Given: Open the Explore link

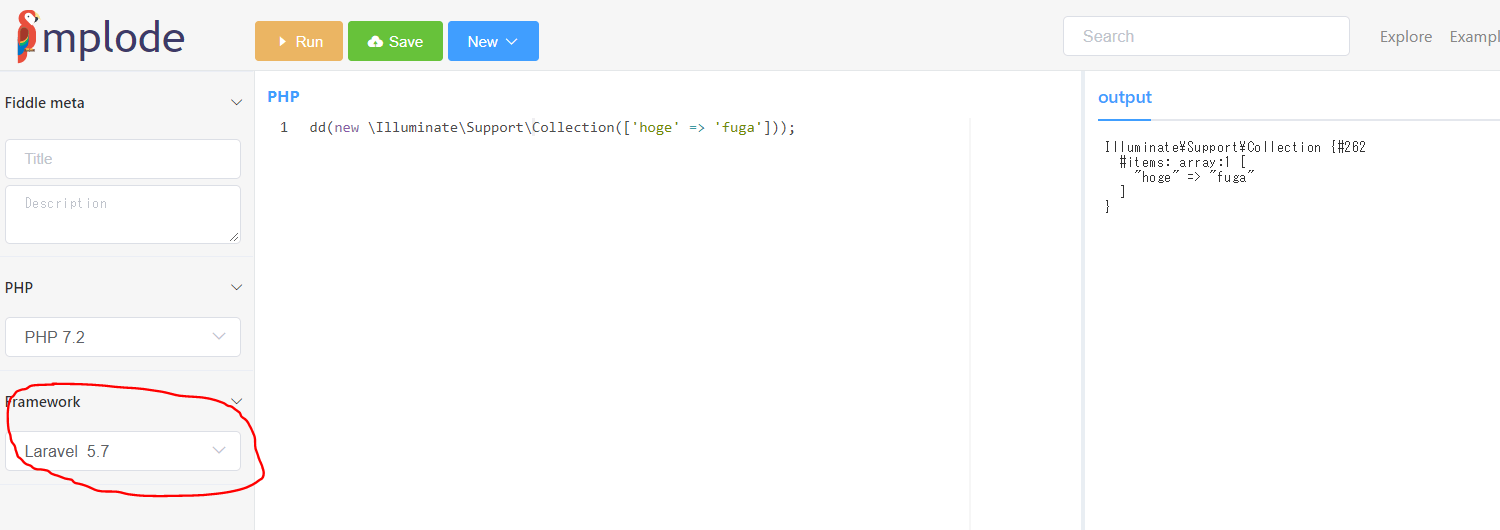Looking at the screenshot, I should (x=1406, y=36).
